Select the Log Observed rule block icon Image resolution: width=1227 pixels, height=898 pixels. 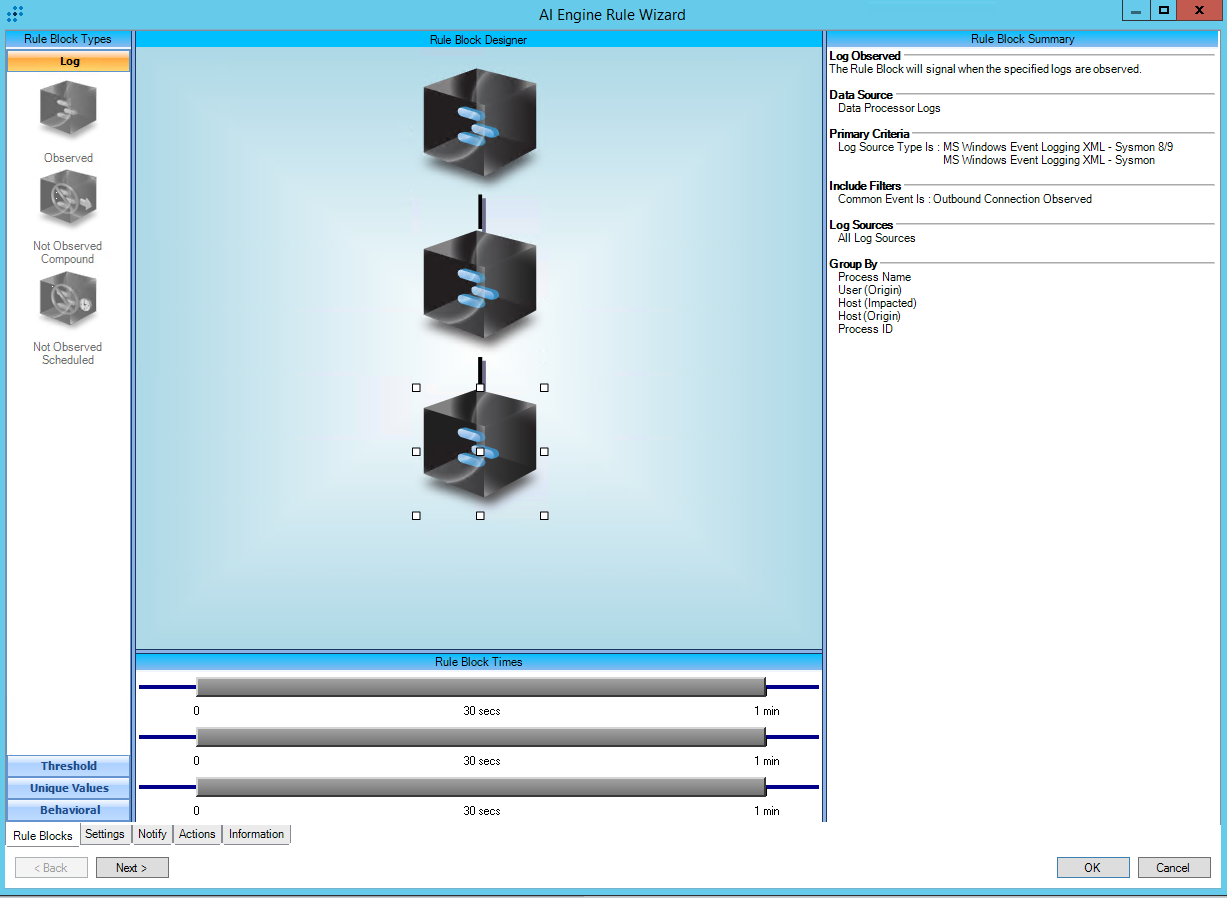click(68, 110)
